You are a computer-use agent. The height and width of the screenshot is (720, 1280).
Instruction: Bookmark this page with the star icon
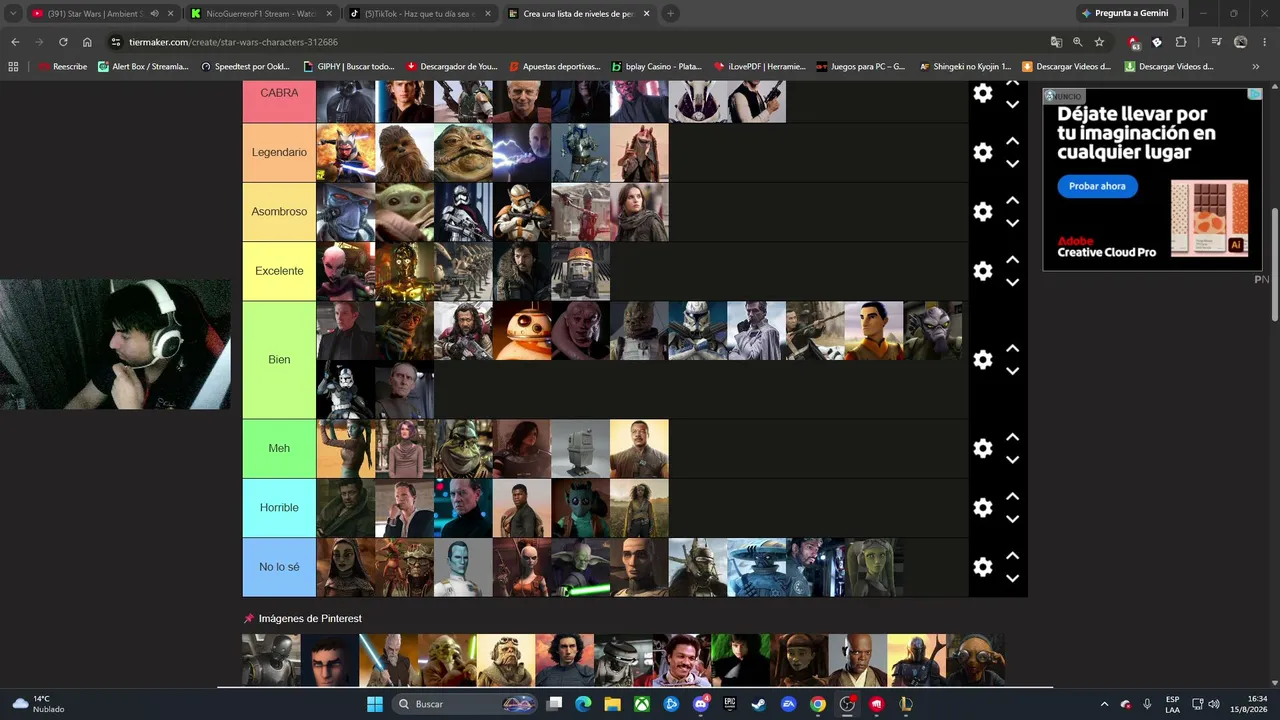click(x=1099, y=42)
